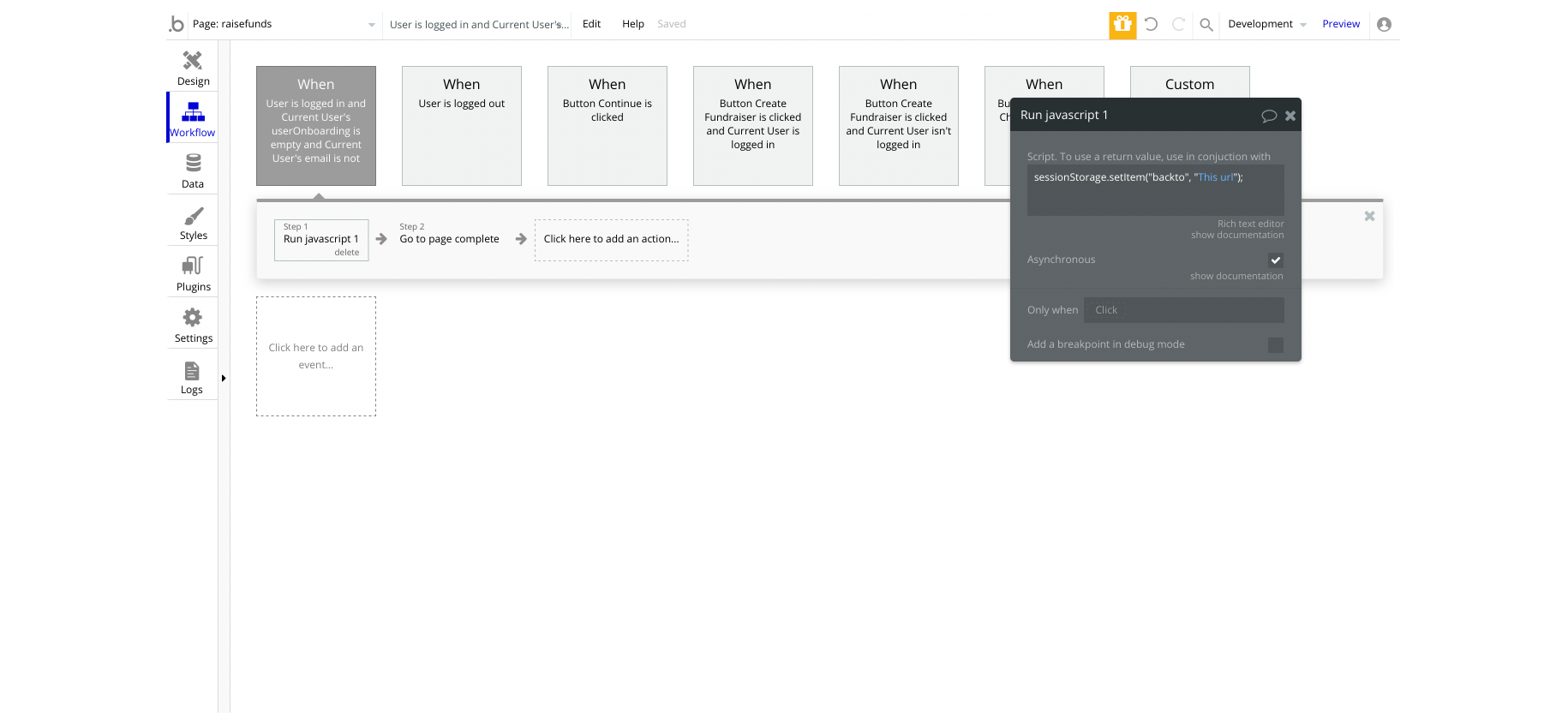Expand the sidebar using the small arrow
Image resolution: width=1568 pixels, height=723 pixels.
coord(224,378)
